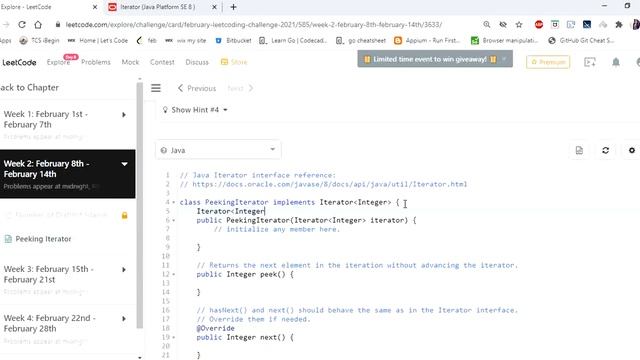Viewport: 640px width, 360px height.
Task: Go to the browser home page icon
Action: pos(38,24)
